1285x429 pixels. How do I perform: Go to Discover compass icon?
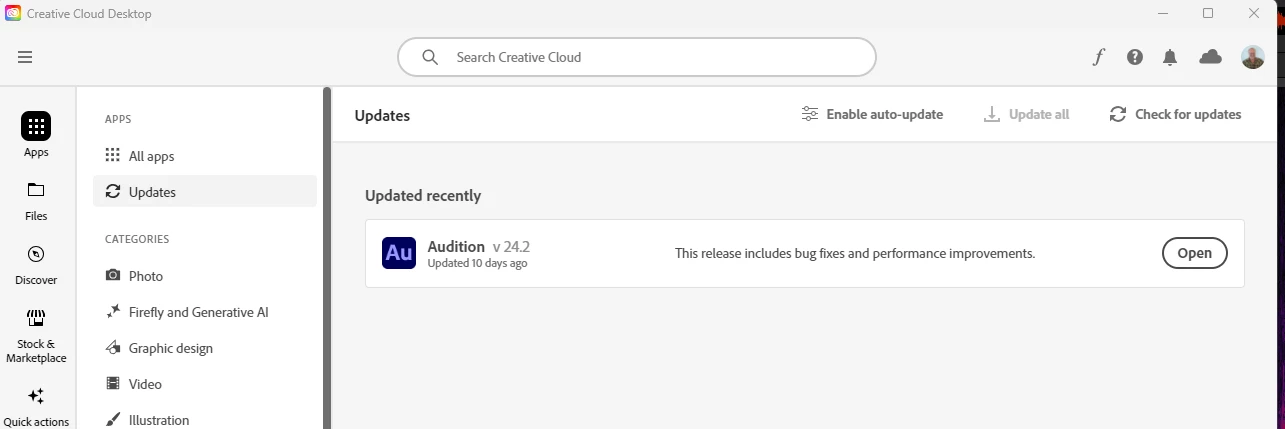36,254
